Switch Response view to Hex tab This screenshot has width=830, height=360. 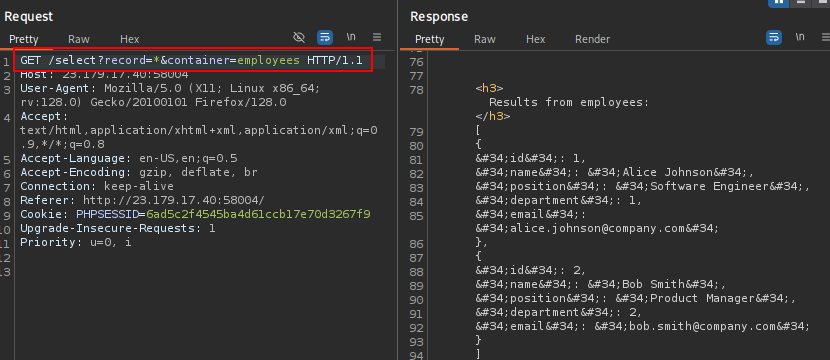pos(536,39)
